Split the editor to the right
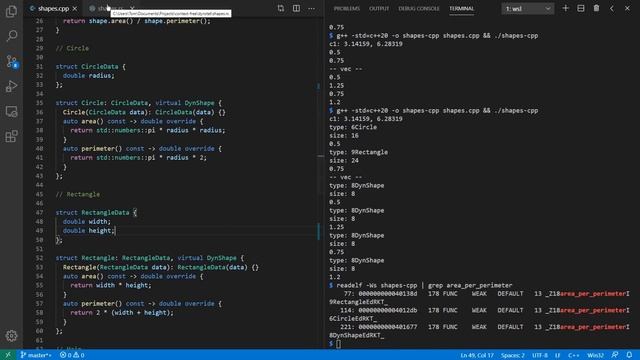The image size is (640, 360). pos(296,8)
